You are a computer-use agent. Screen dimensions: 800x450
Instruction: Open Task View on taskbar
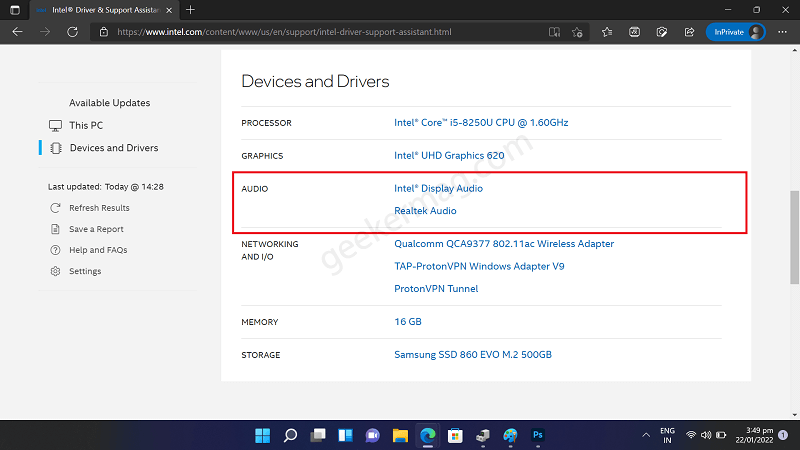point(318,435)
